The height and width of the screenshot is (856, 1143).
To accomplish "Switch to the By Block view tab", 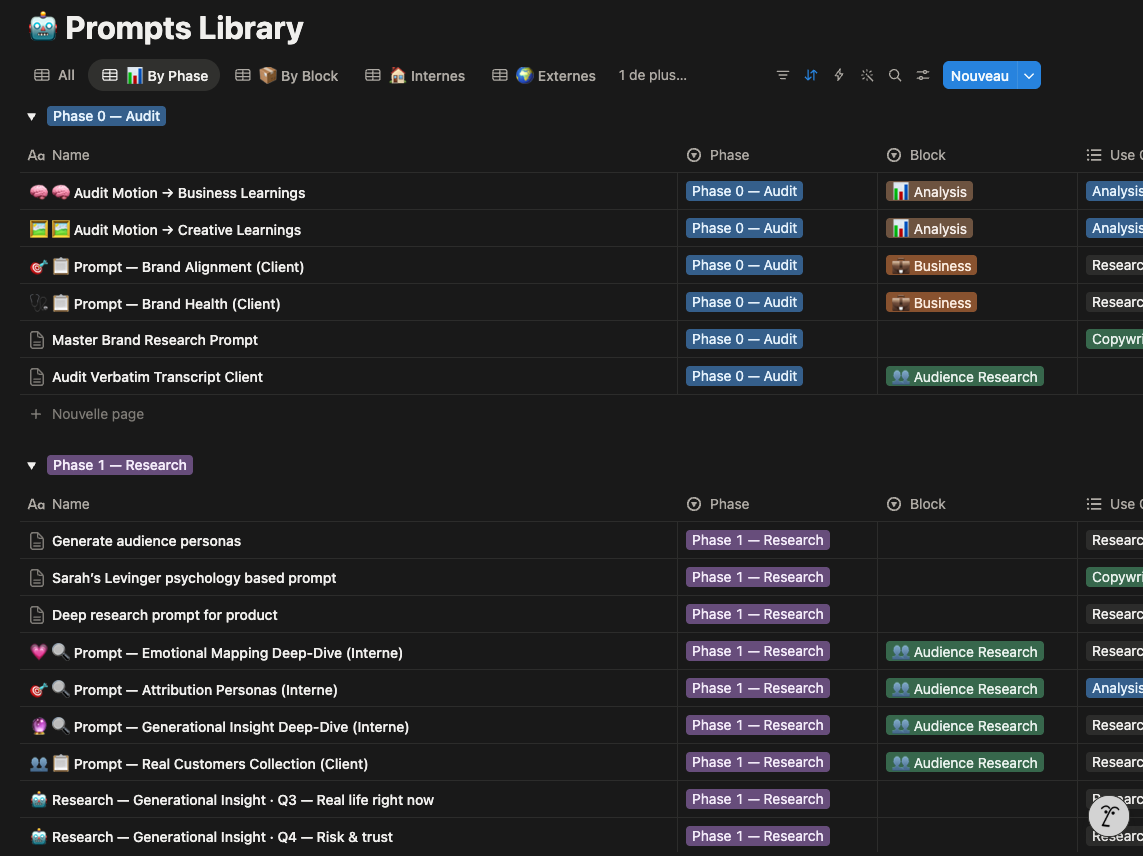I will pyautogui.click(x=286, y=75).
